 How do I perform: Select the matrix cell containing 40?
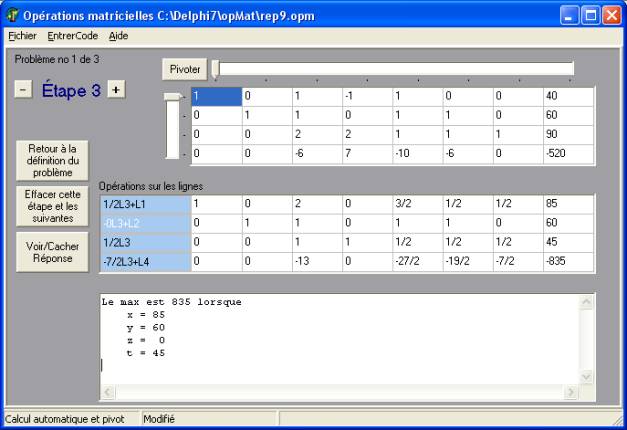(x=569, y=96)
